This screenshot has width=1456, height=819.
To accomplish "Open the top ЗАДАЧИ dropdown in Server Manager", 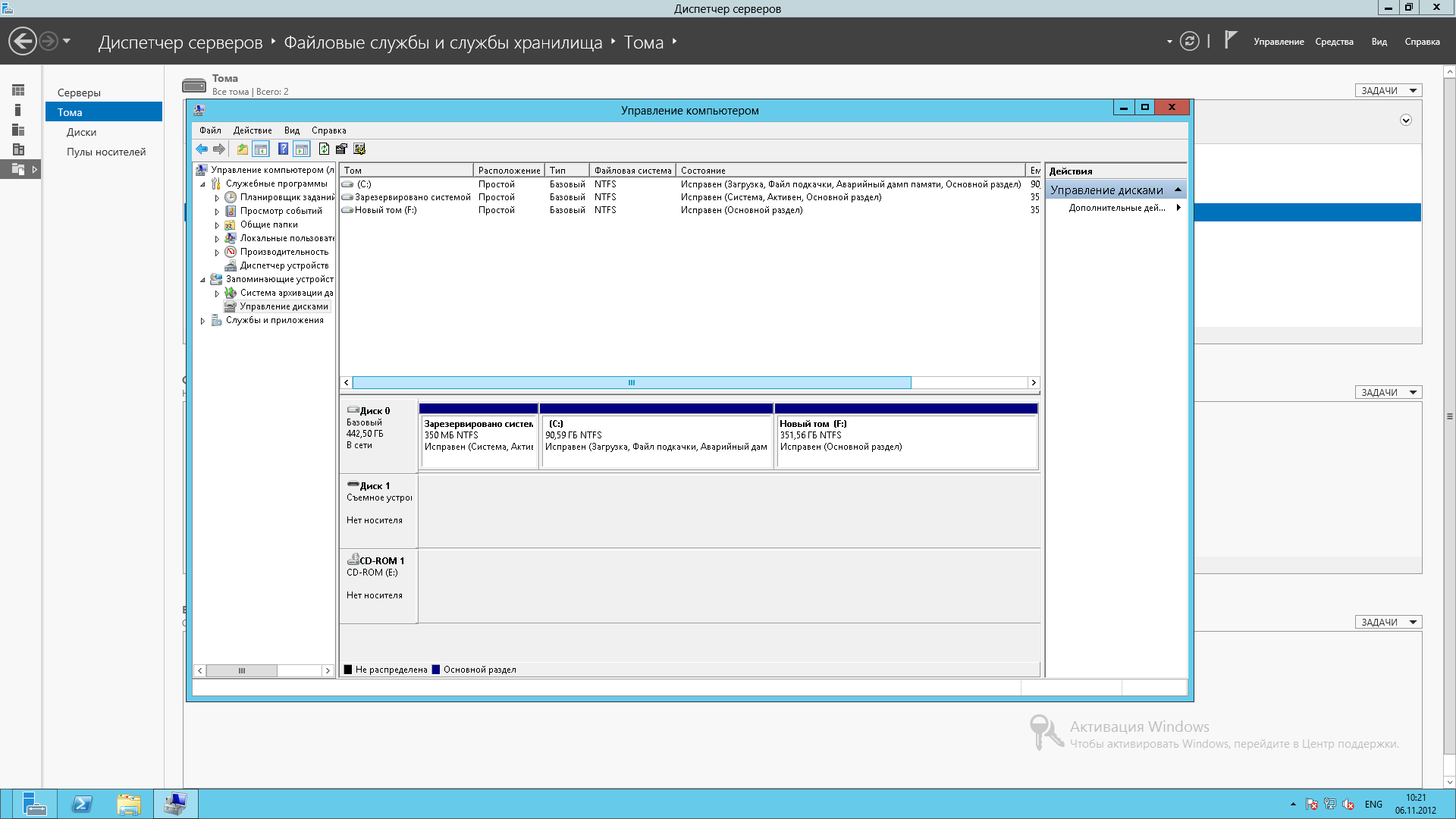I will click(1389, 90).
